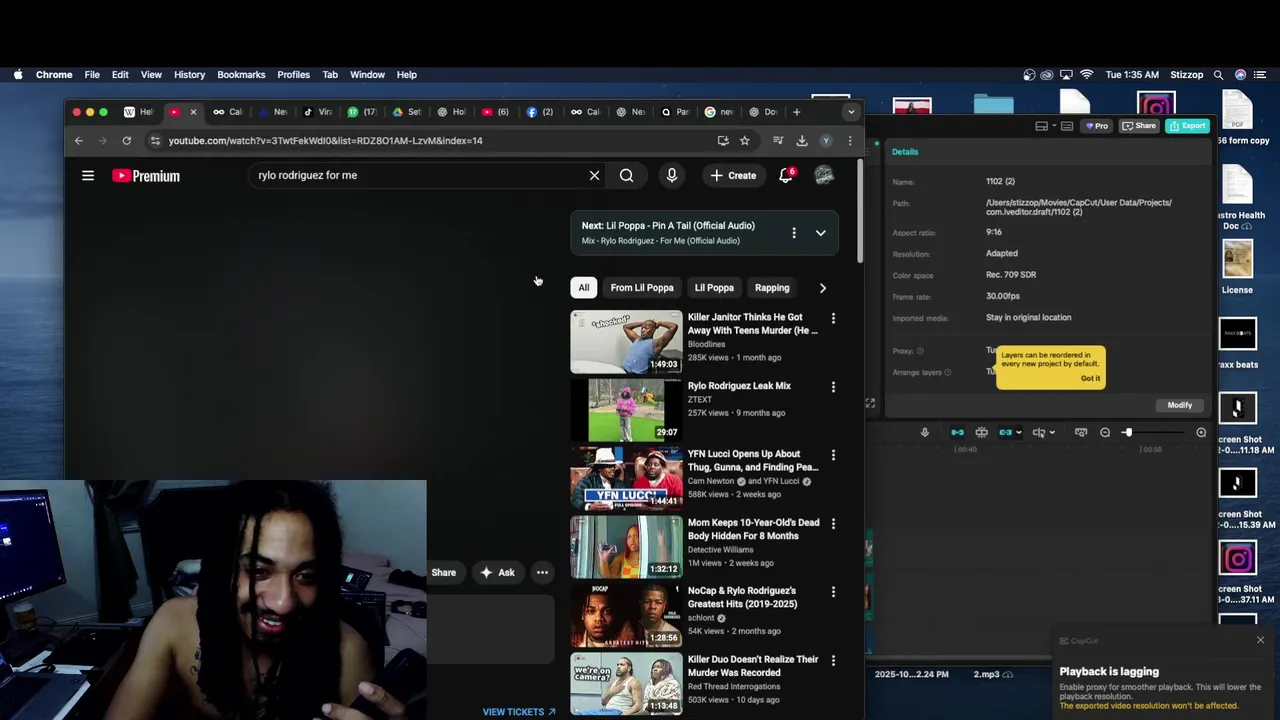Toggle CapCut linkage option
The height and width of the screenshot is (720, 1280).
(1006, 433)
